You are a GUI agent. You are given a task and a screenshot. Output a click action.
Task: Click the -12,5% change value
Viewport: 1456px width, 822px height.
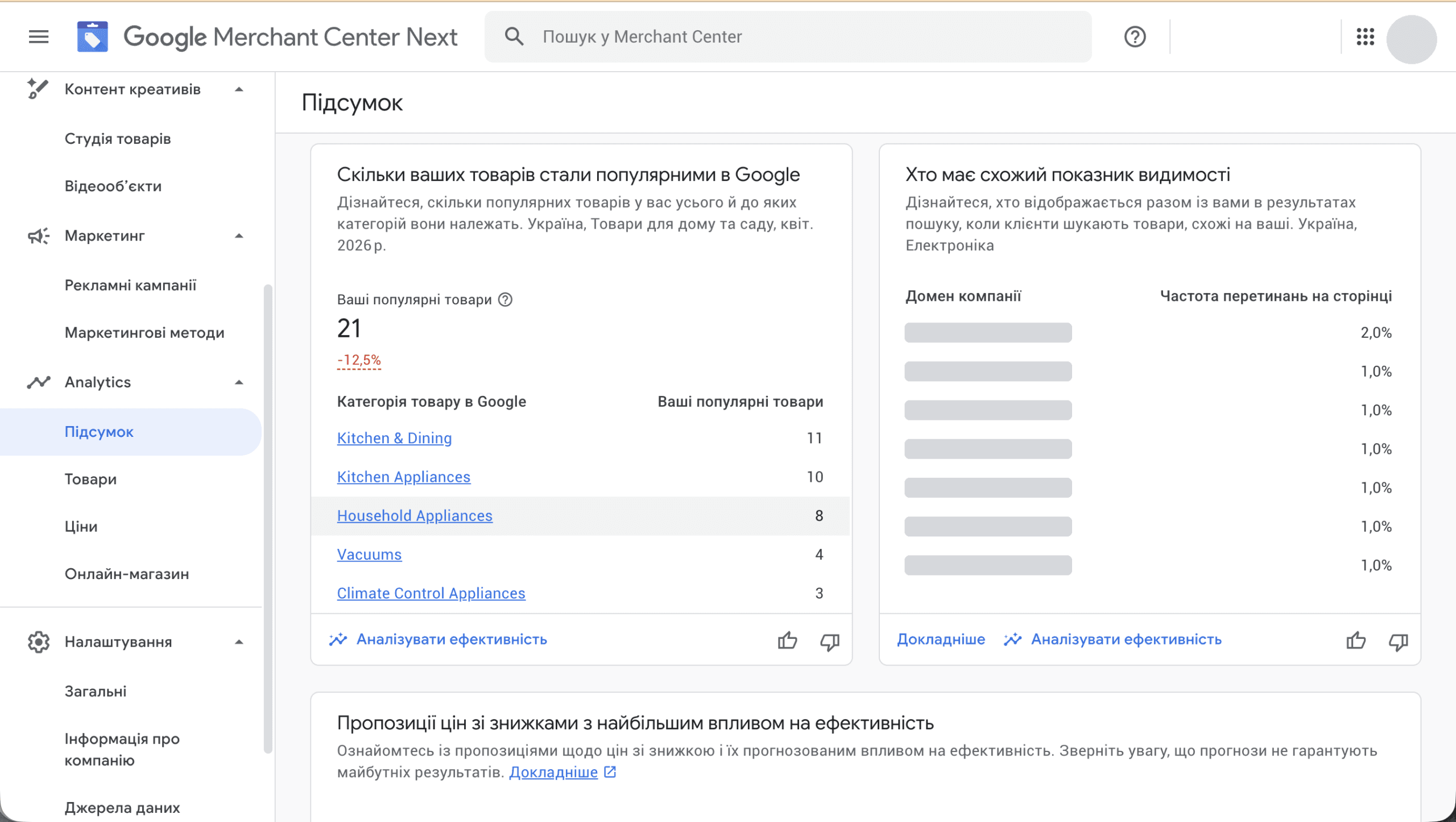pyautogui.click(x=359, y=360)
